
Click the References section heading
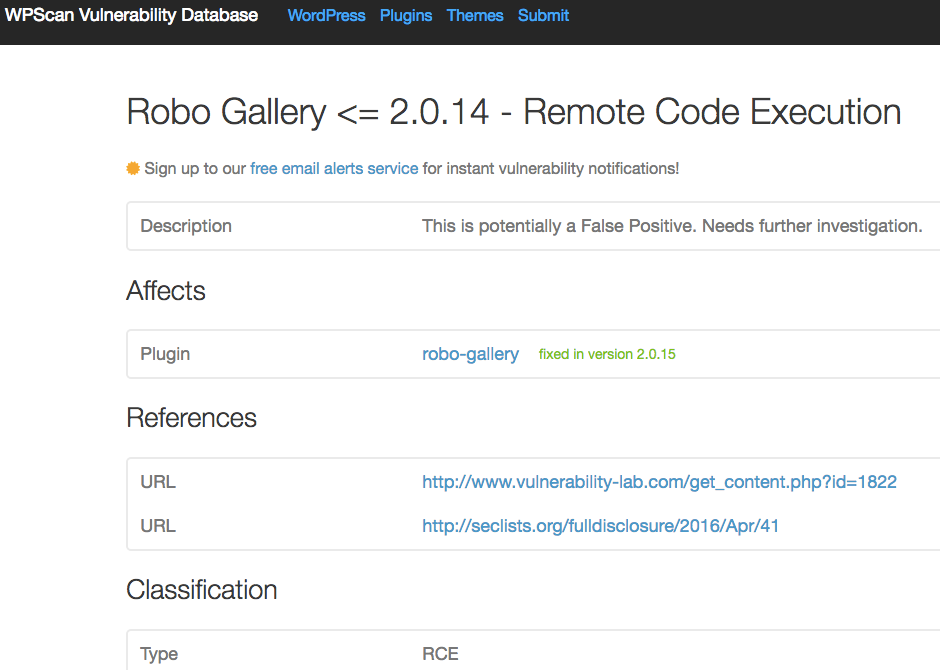pos(191,418)
